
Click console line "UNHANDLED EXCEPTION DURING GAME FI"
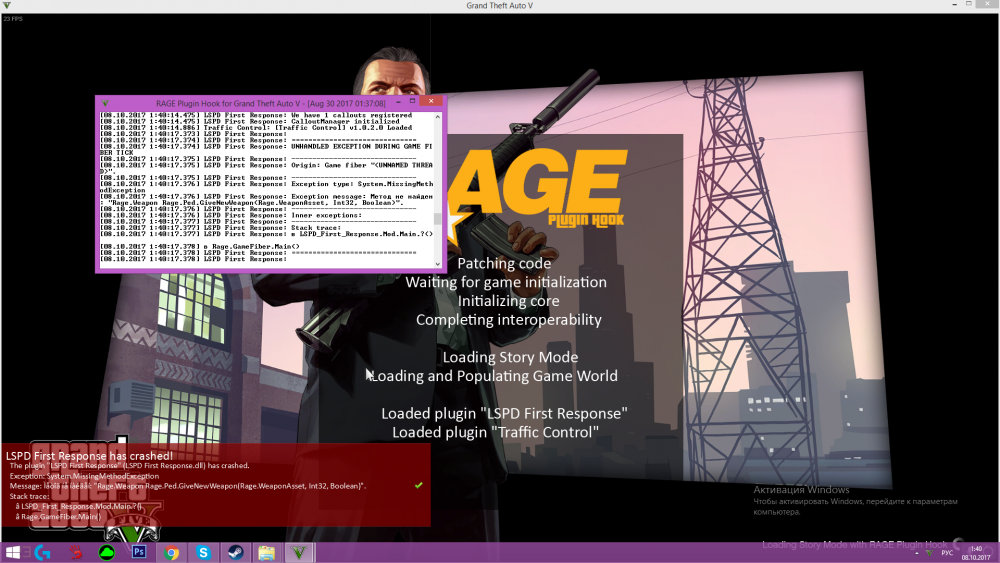click(x=266, y=146)
